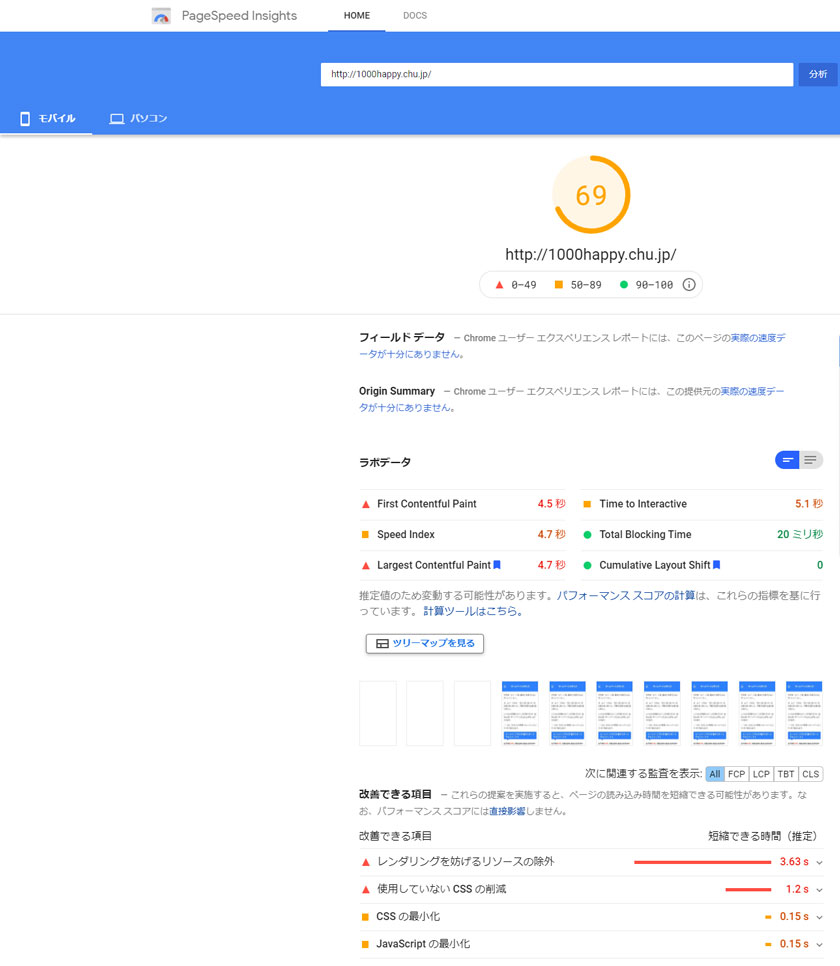Click the Largest Contentful Paint bookmark icon
The image size is (840, 966).
pos(497,565)
